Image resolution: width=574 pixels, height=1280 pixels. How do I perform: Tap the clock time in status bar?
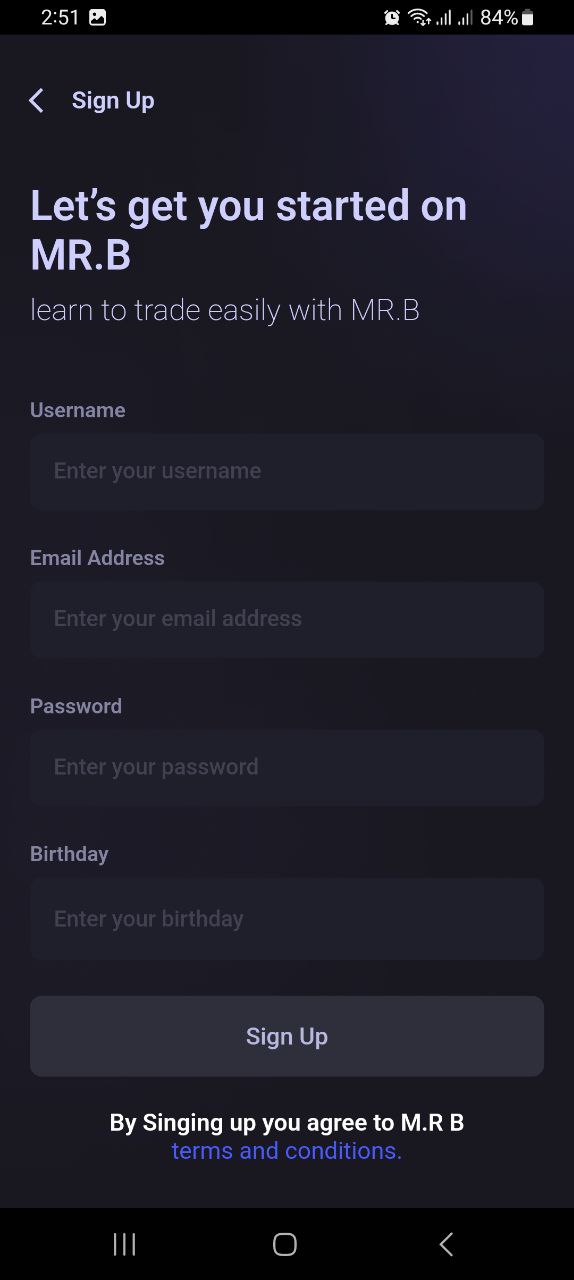click(60, 18)
